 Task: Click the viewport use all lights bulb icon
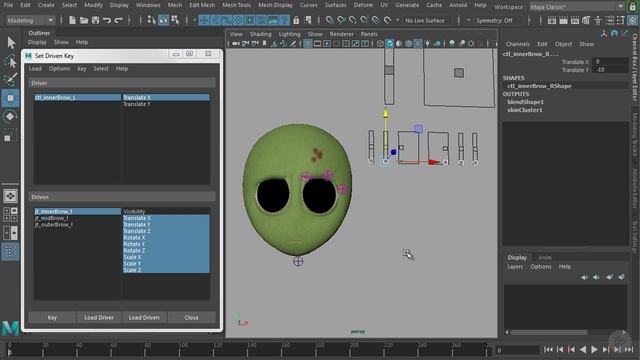pyautogui.click(x=427, y=43)
